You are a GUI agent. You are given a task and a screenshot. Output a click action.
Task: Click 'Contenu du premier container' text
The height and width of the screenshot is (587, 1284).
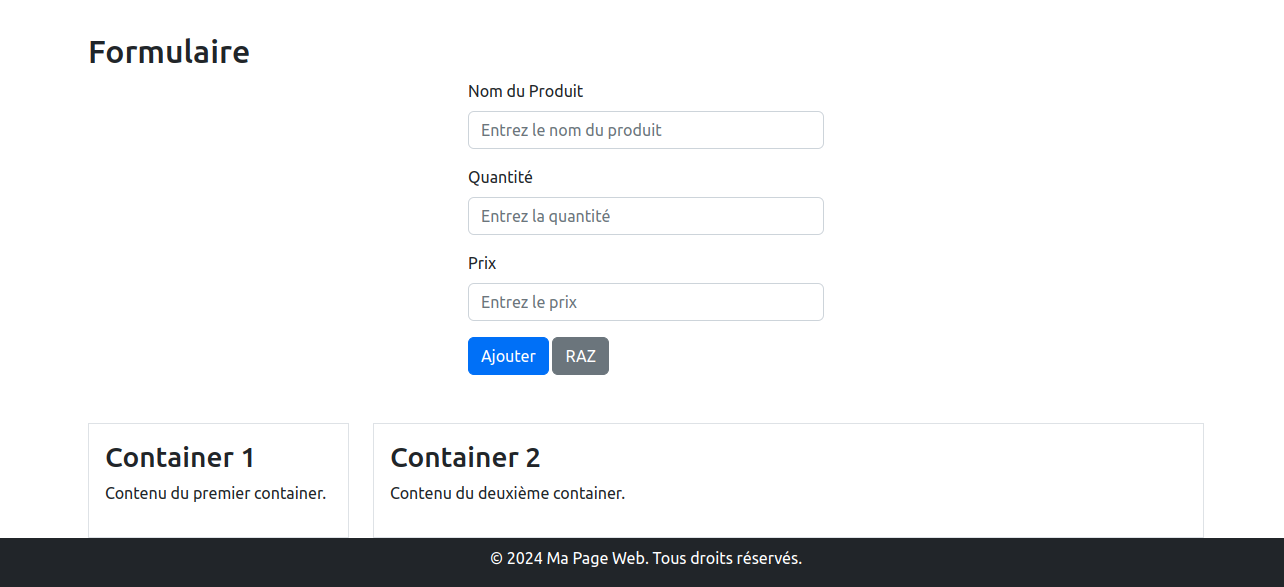coord(215,493)
